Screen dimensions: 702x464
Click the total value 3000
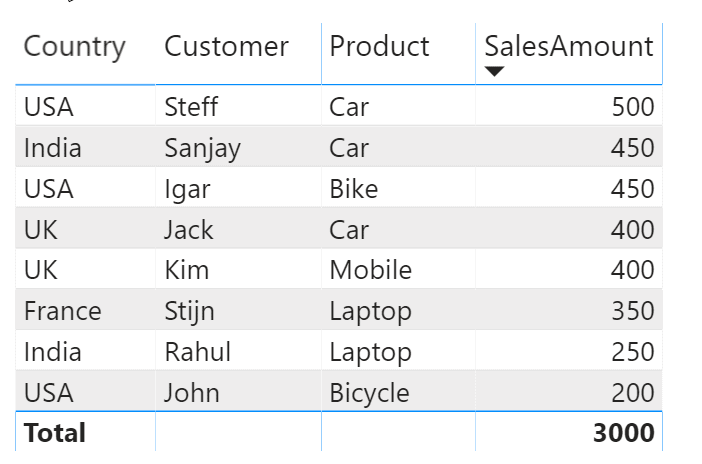point(625,433)
